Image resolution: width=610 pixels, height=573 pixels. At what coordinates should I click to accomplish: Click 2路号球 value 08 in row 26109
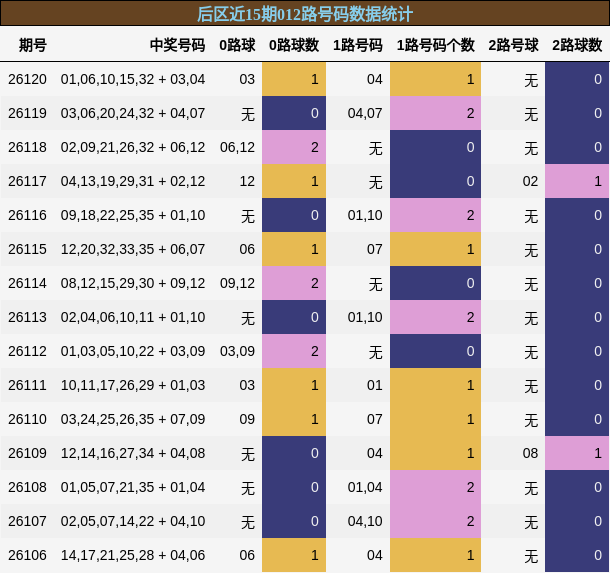pyautogui.click(x=530, y=453)
